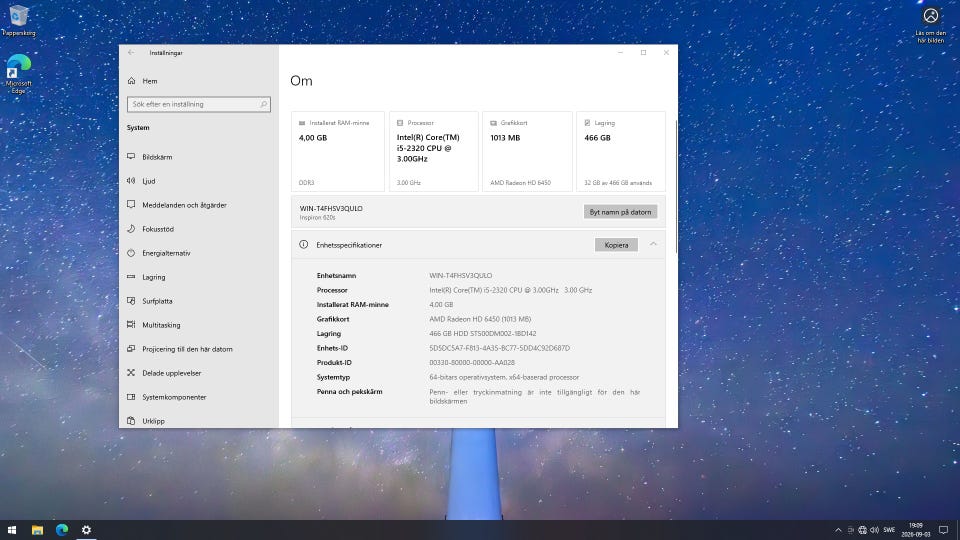Click Läs om den här bilden icon

click(931, 25)
